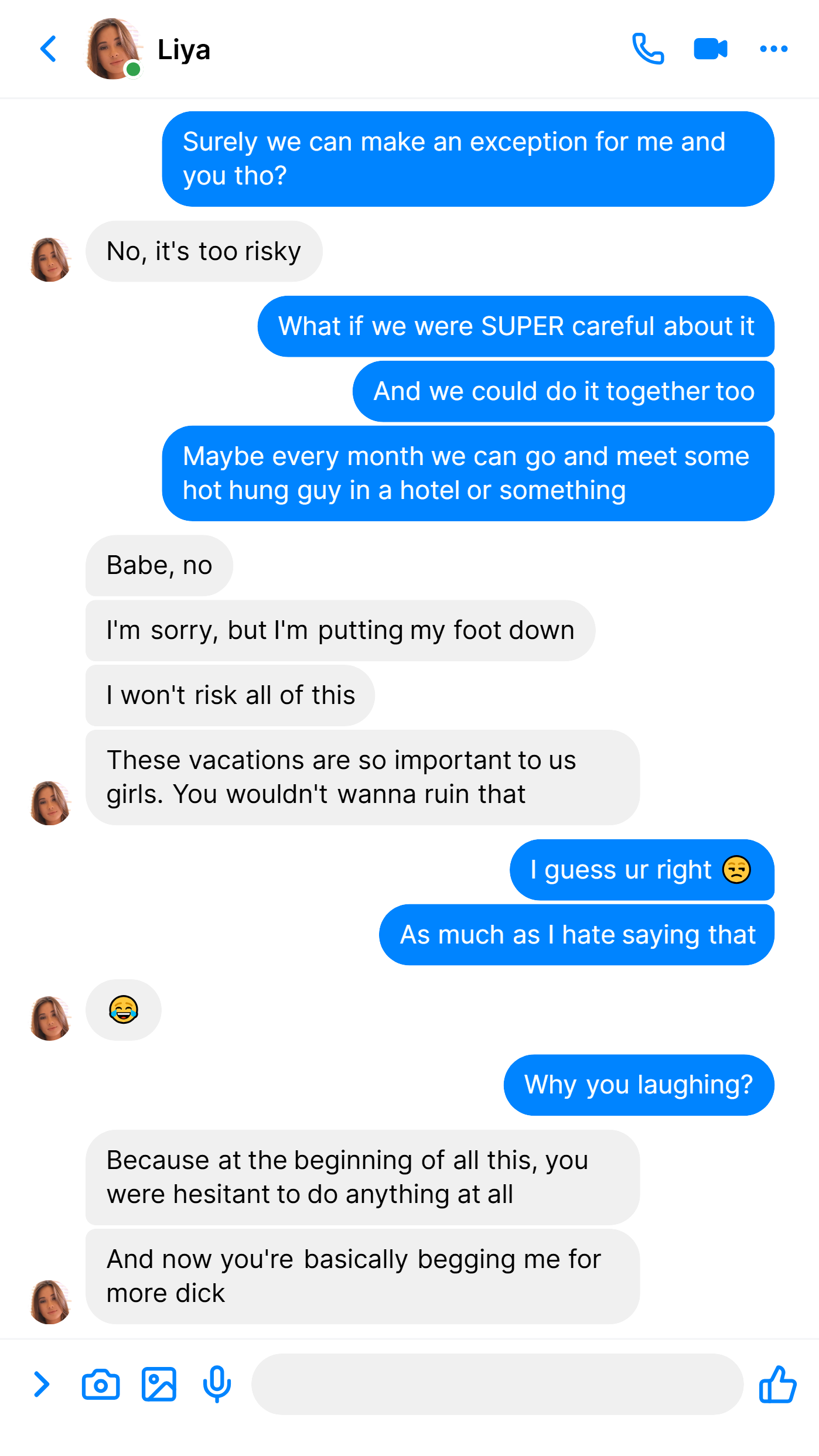819x1456 pixels.
Task: Start a video call with Liya
Action: coord(711,49)
